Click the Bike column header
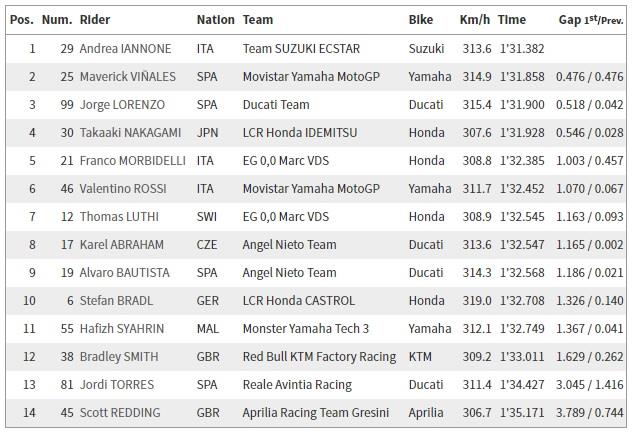Viewport: 632px width, 433px height. pyautogui.click(x=422, y=19)
